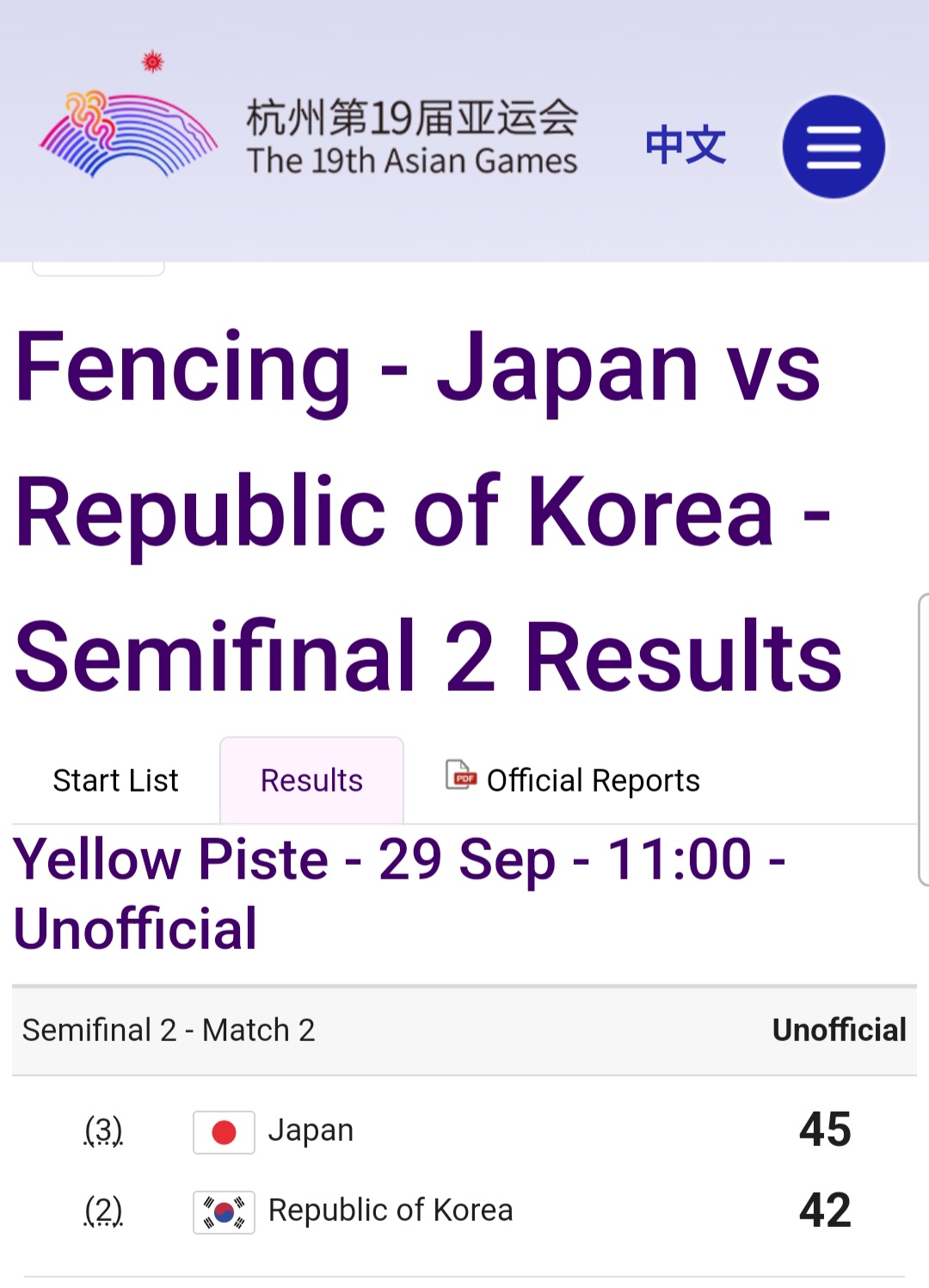This screenshot has width=929, height=1288.
Task: Select the Results tab
Action: (x=311, y=780)
